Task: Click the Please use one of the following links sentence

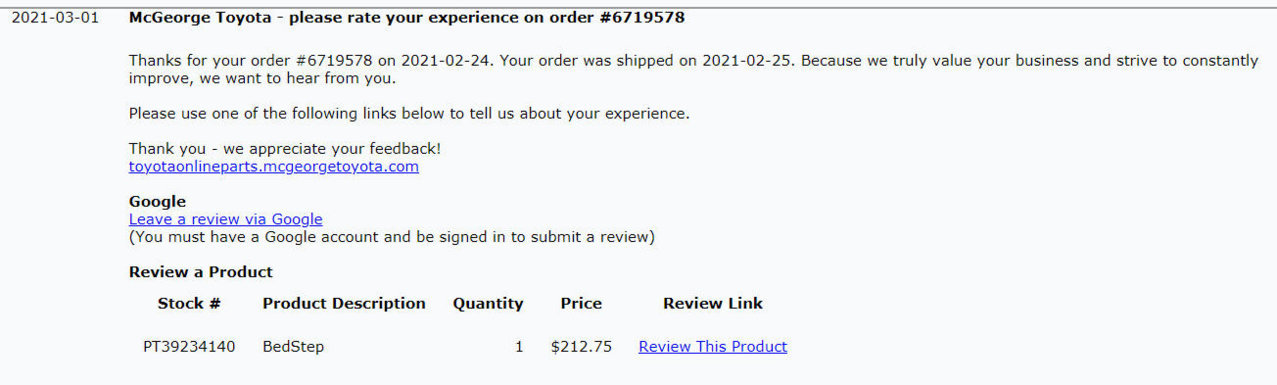Action: [409, 114]
